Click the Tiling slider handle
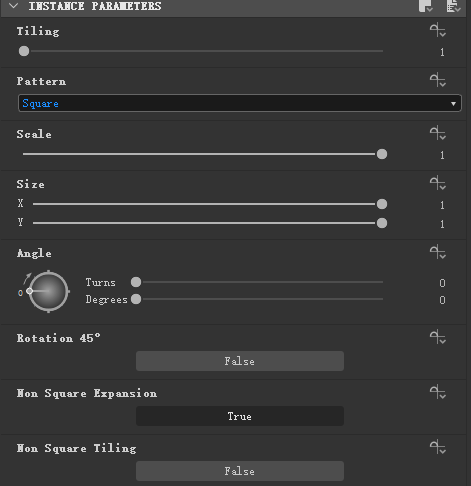Viewport: 471px width, 486px height. point(24,51)
